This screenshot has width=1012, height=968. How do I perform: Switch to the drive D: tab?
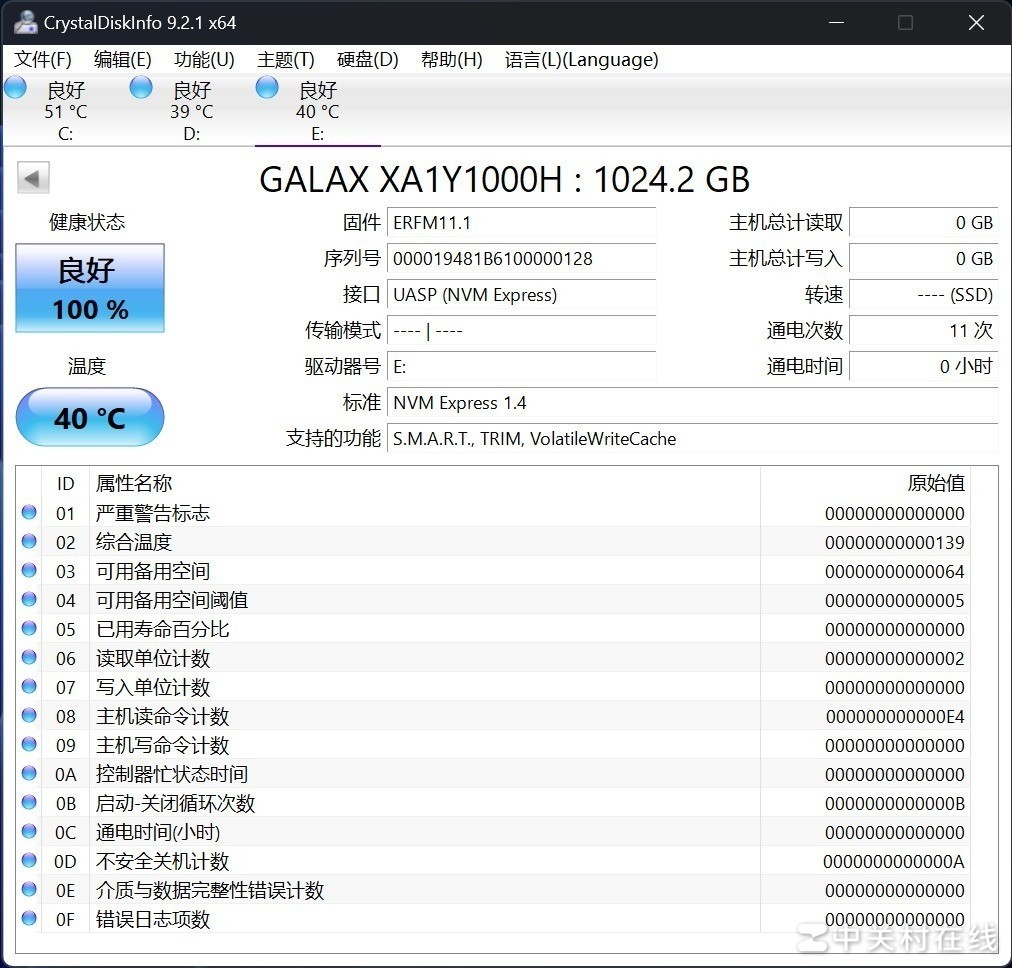[x=190, y=108]
